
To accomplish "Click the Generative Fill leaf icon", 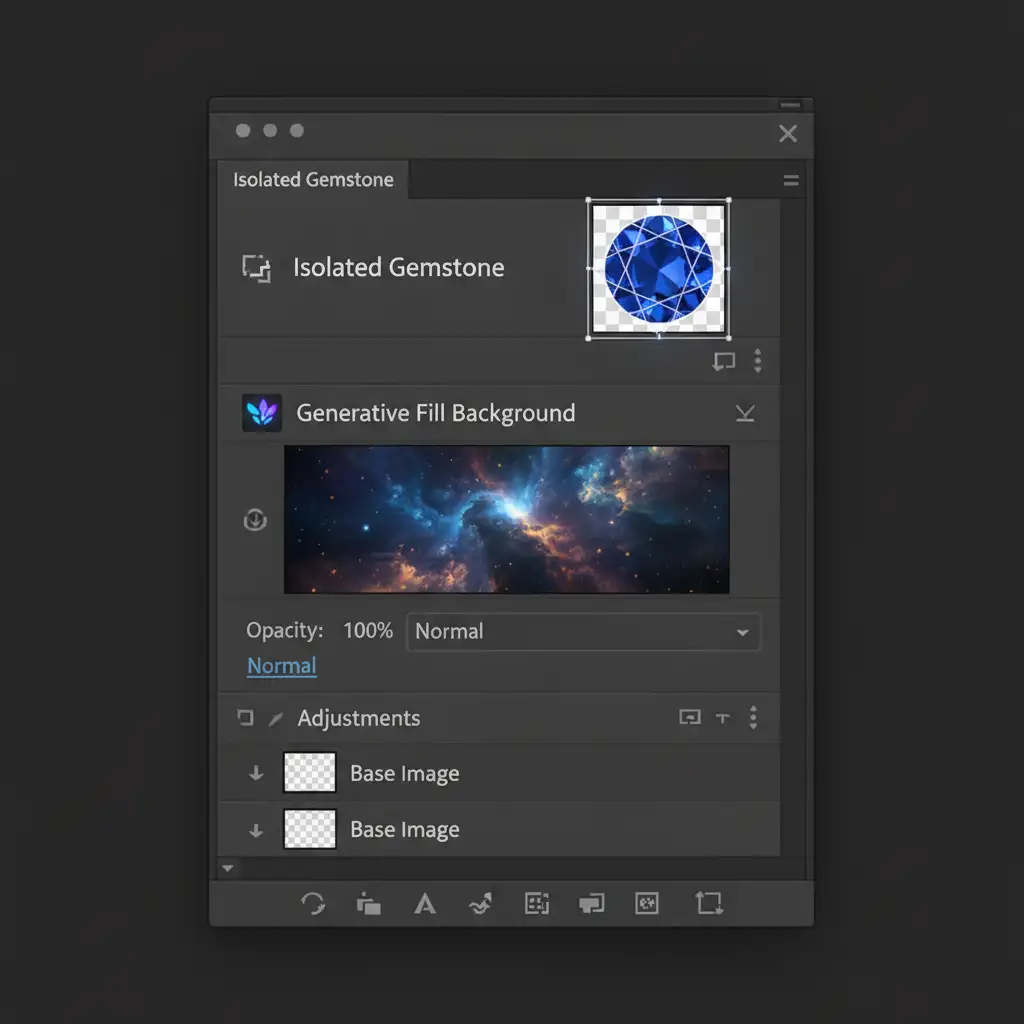I will click(262, 413).
